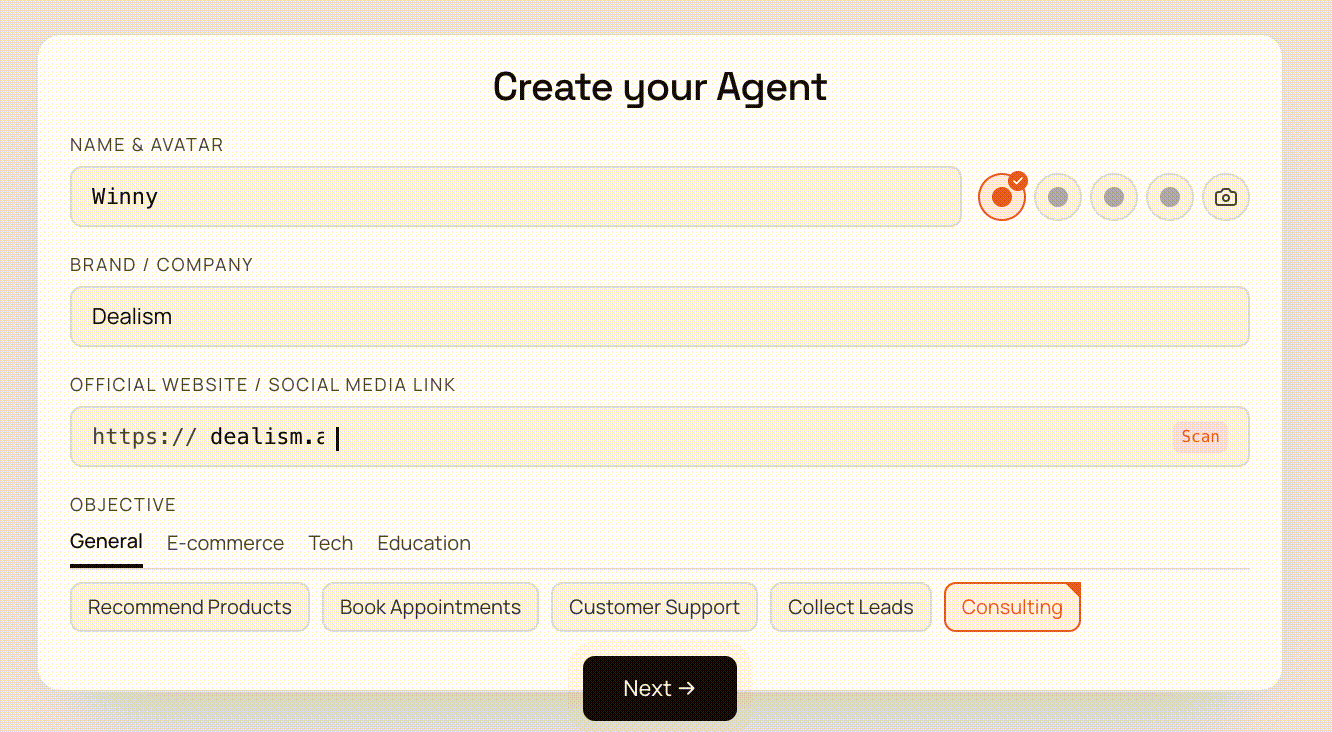Open the E-commerce objective tab
The width and height of the screenshot is (1332, 732).
point(225,543)
